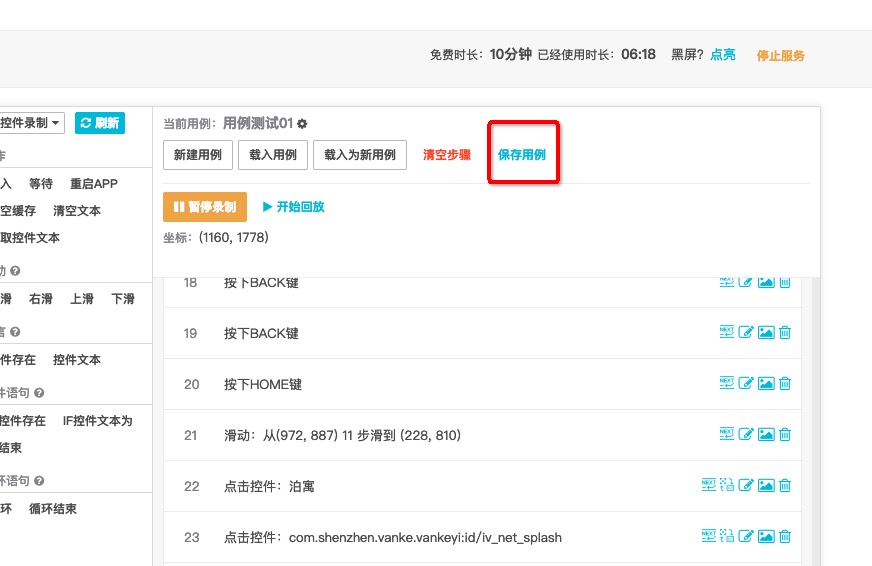
Task: Click the coordinate-convert icon on step 22
Action: 727,485
